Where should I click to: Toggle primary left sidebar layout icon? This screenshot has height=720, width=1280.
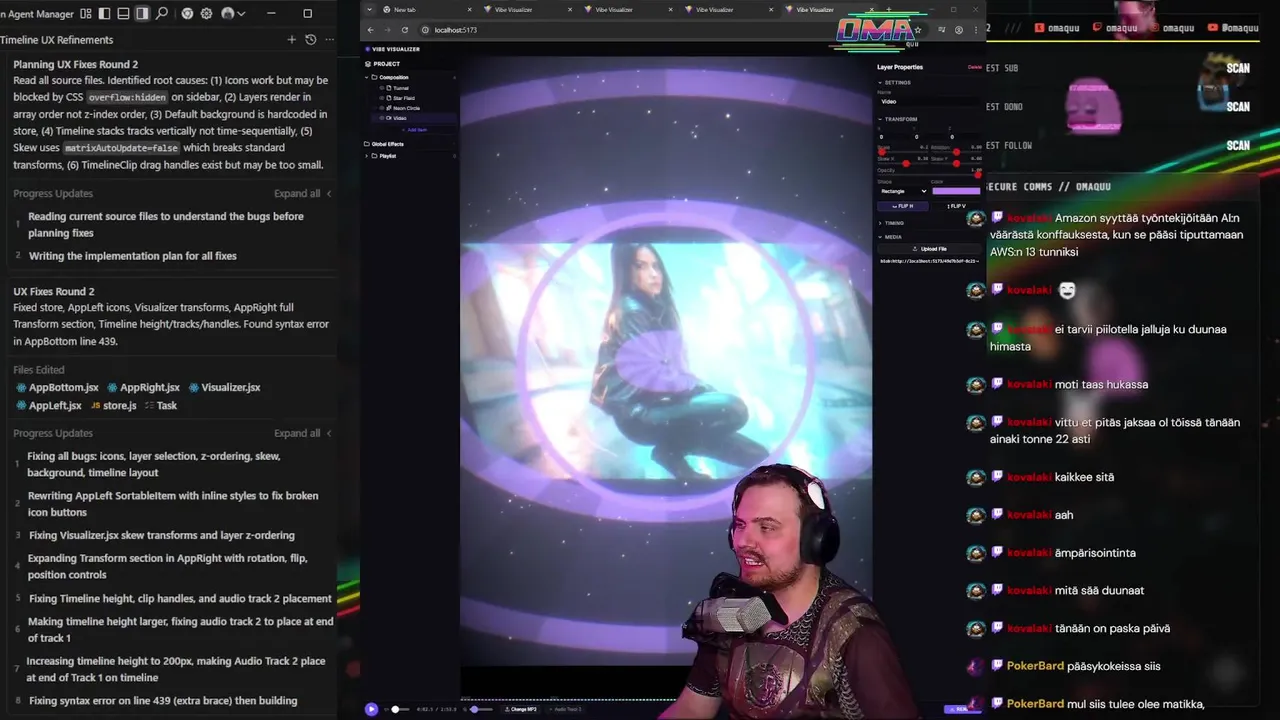[x=105, y=14]
